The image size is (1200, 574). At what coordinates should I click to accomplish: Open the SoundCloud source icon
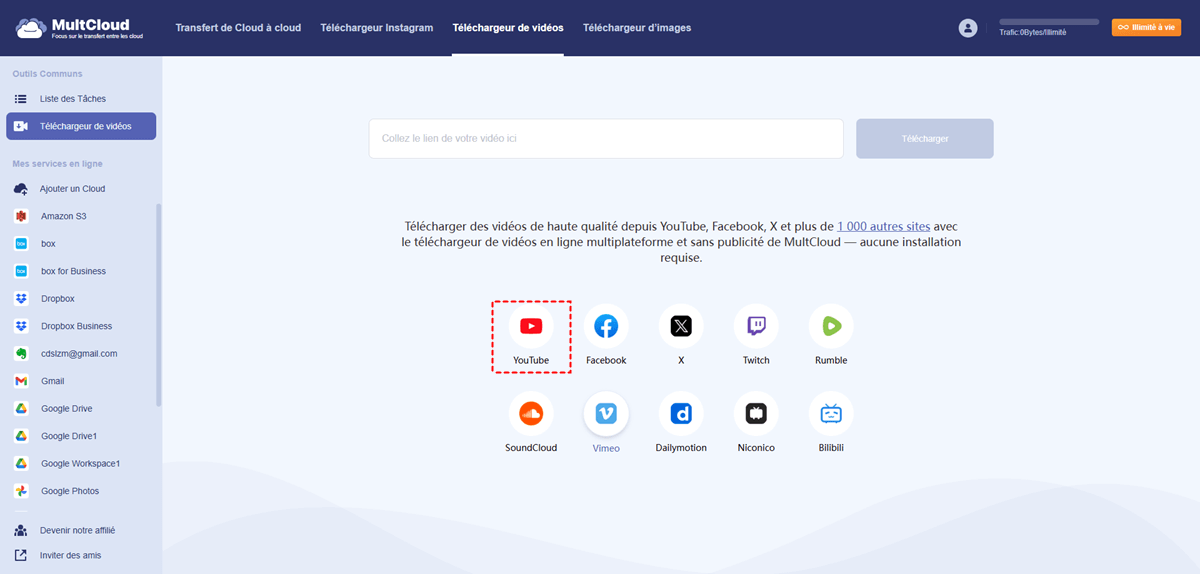tap(531, 414)
